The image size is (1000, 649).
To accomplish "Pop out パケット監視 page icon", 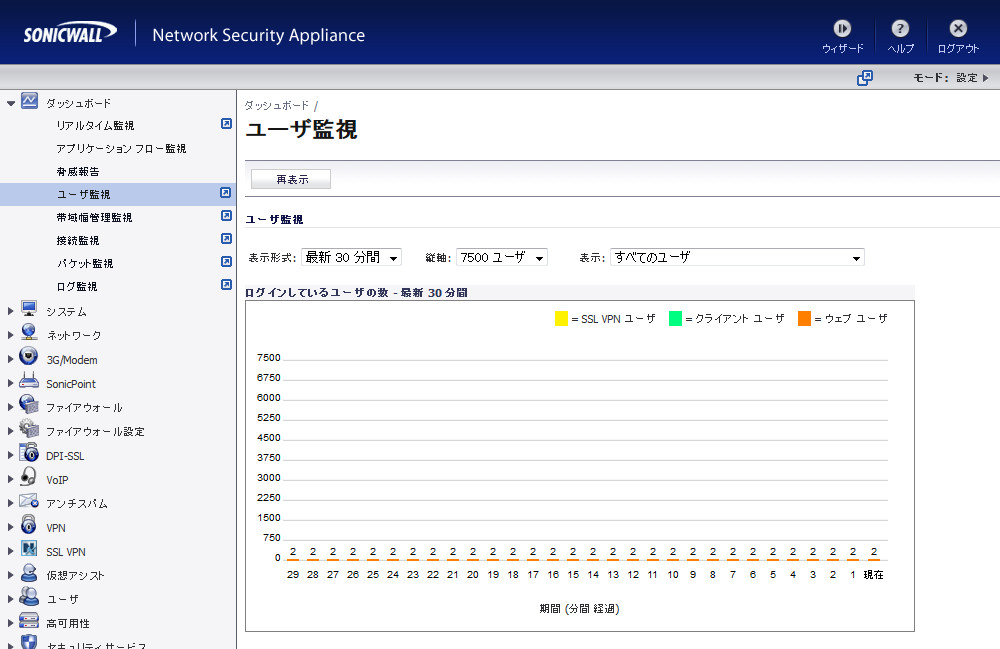I will (x=226, y=261).
